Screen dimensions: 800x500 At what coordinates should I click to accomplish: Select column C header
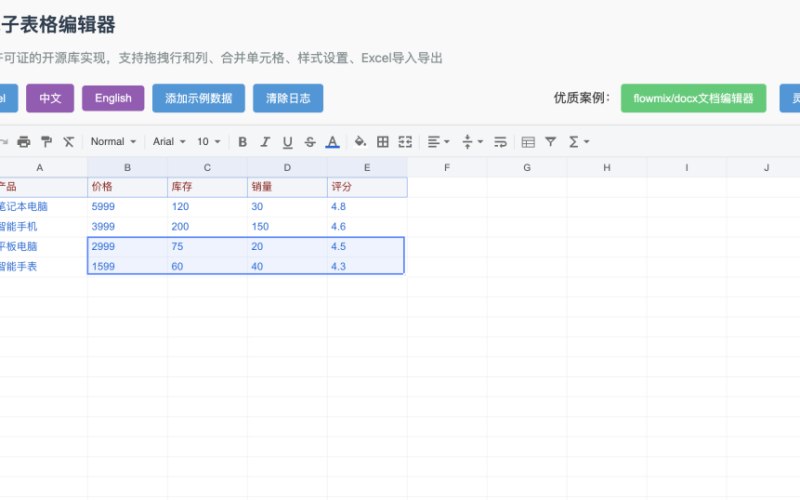(207, 167)
